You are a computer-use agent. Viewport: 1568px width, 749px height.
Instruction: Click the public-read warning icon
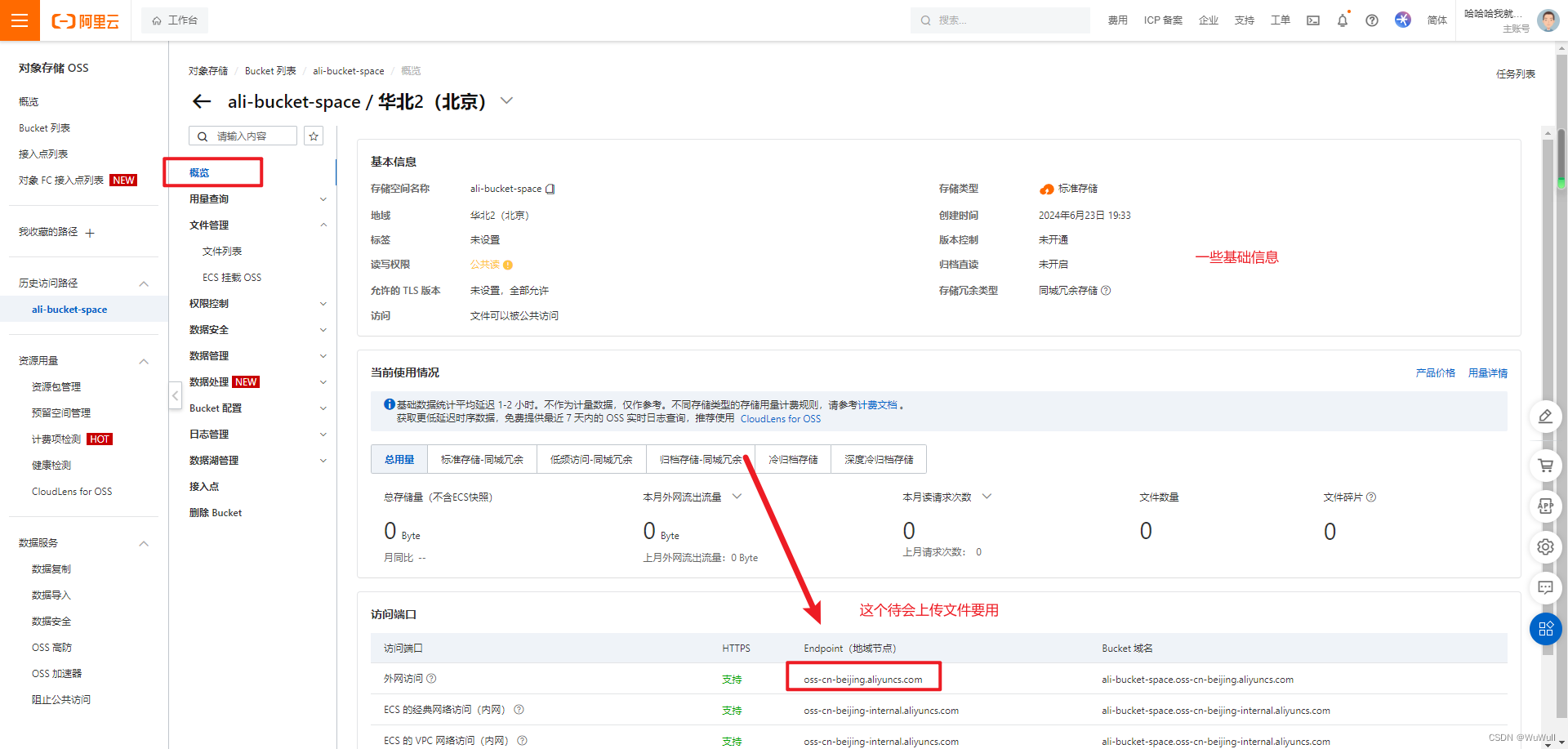[508, 265]
